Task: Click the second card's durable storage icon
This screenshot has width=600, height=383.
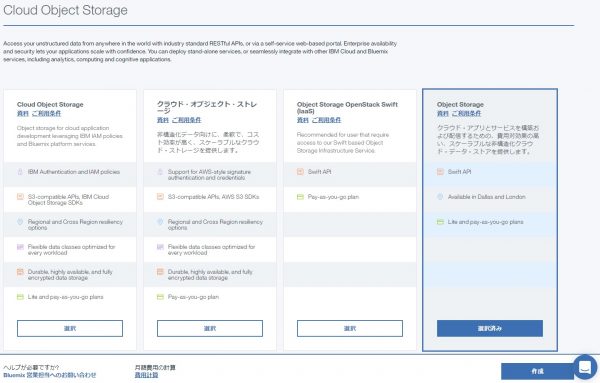Action: coord(160,272)
